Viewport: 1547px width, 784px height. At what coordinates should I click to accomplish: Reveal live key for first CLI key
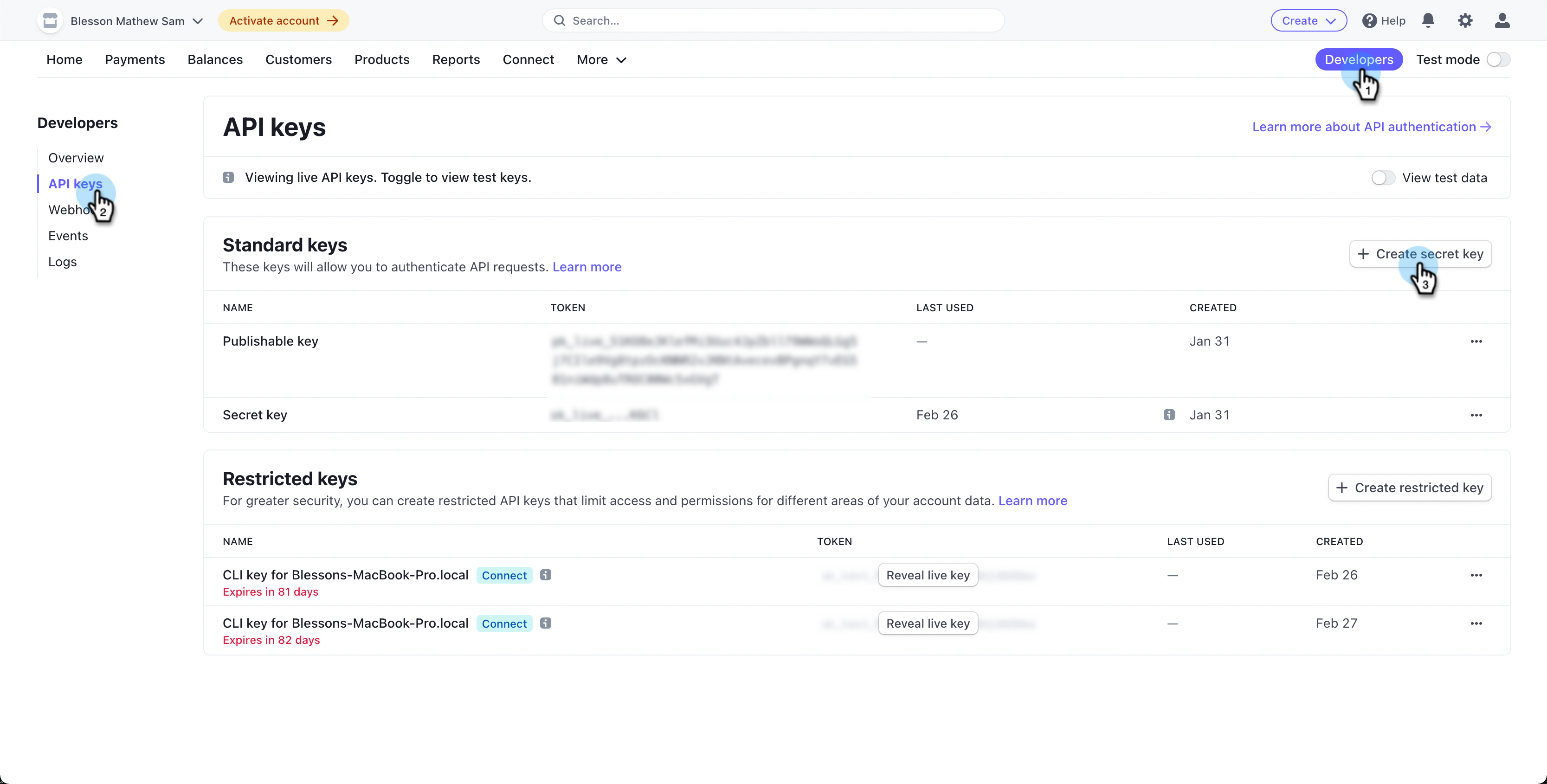point(927,574)
